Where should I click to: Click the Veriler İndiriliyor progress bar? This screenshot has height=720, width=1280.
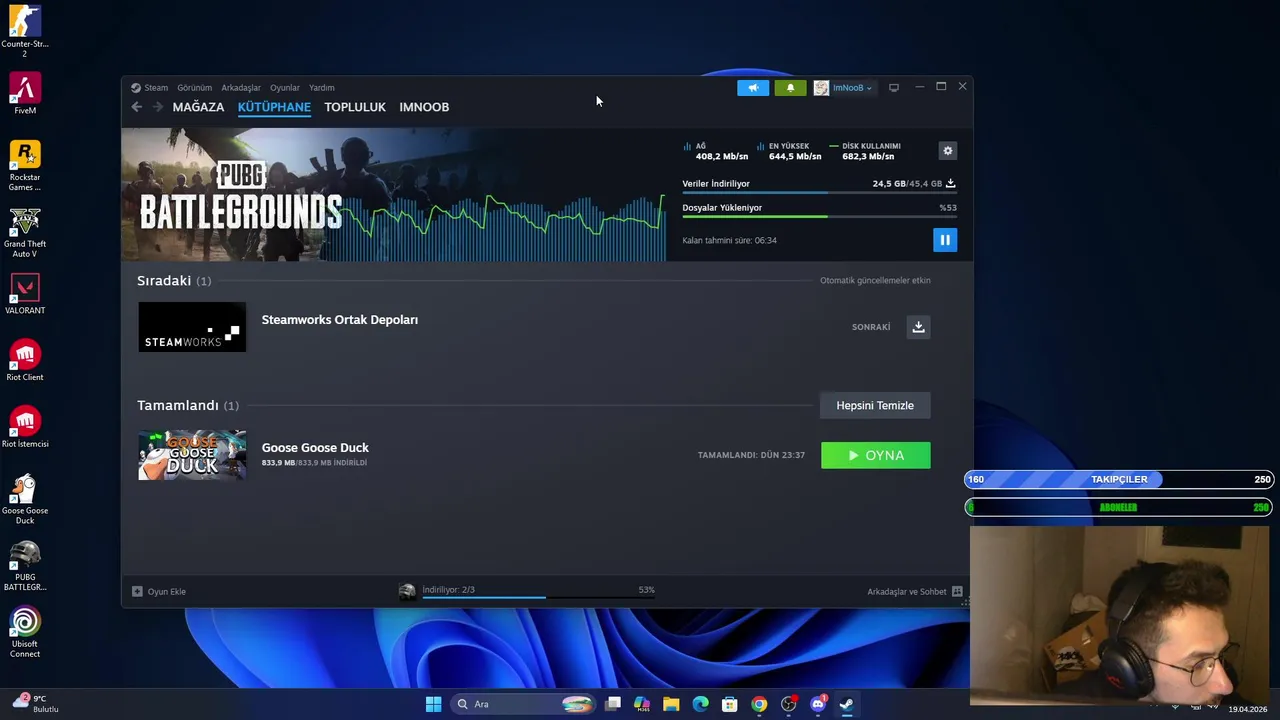tap(819, 193)
